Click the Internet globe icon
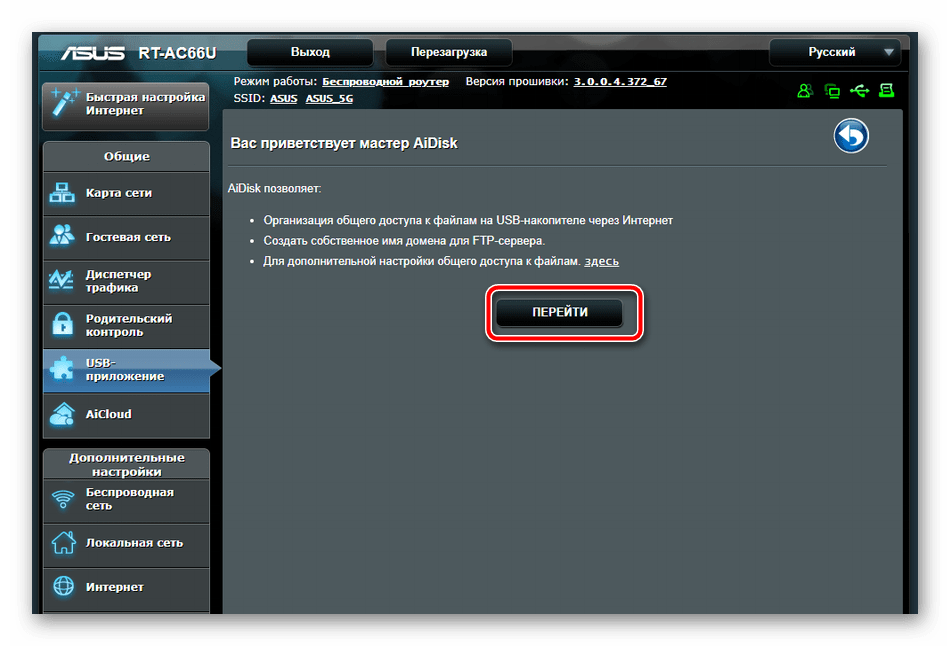 (x=63, y=587)
